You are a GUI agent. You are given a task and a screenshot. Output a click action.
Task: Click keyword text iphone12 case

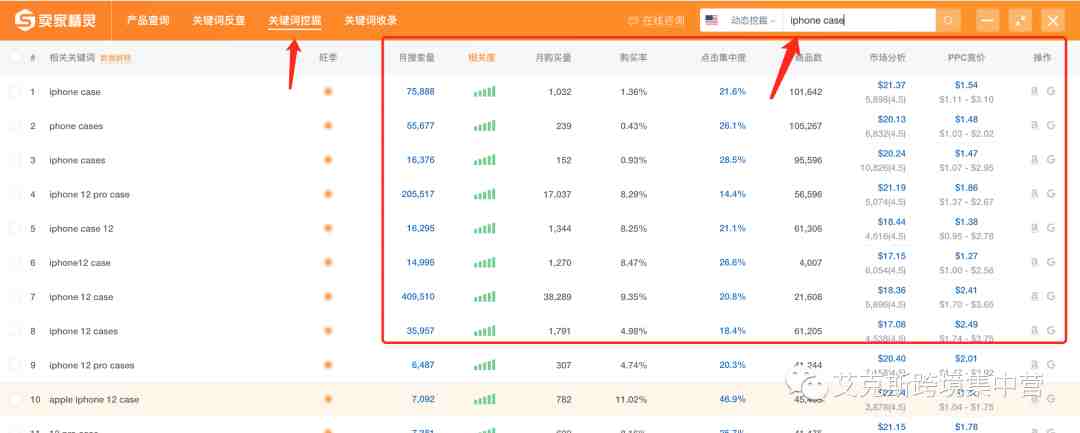coord(80,262)
